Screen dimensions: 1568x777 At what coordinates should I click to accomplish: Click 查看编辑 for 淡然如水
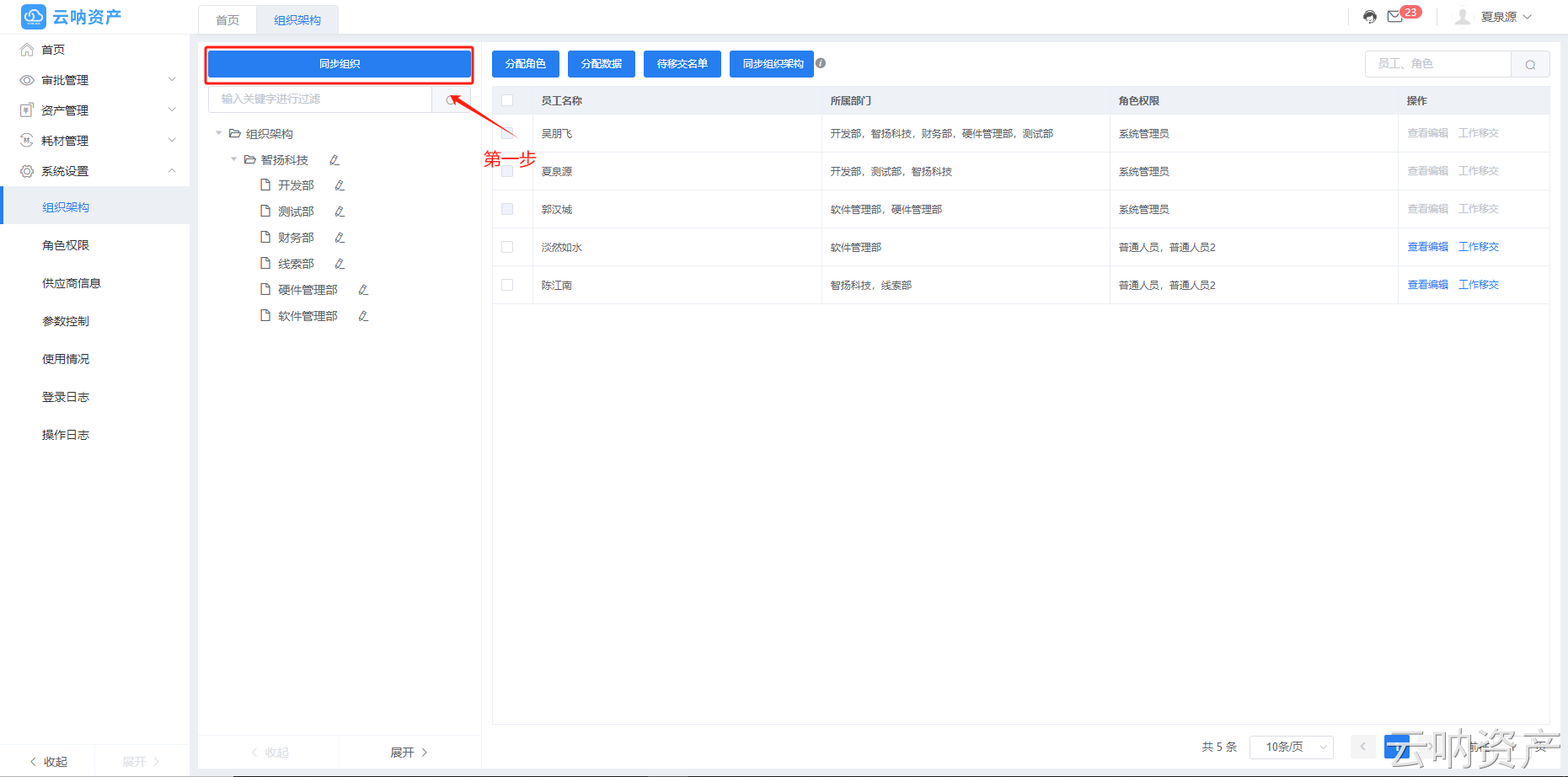1428,247
